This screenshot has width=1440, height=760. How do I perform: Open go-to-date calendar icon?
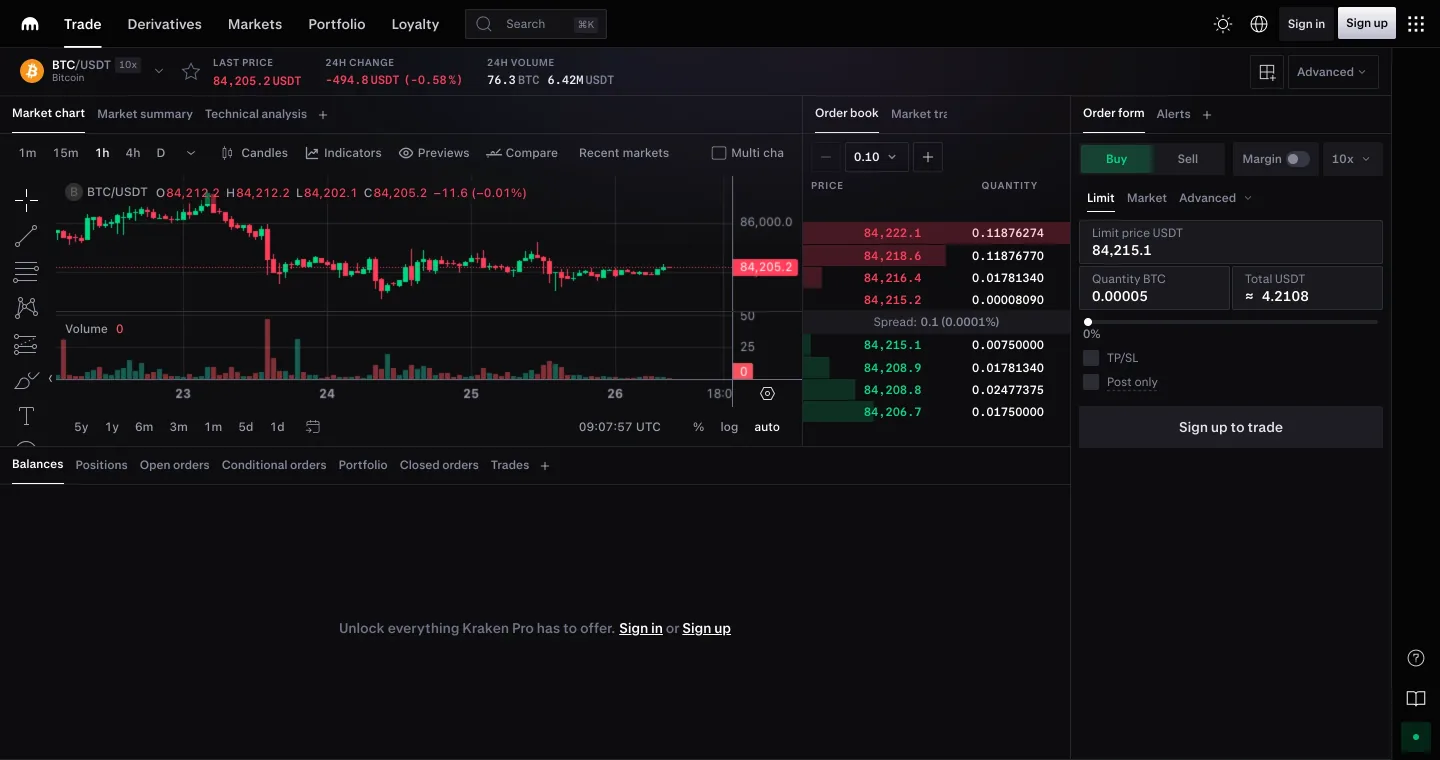pos(313,427)
